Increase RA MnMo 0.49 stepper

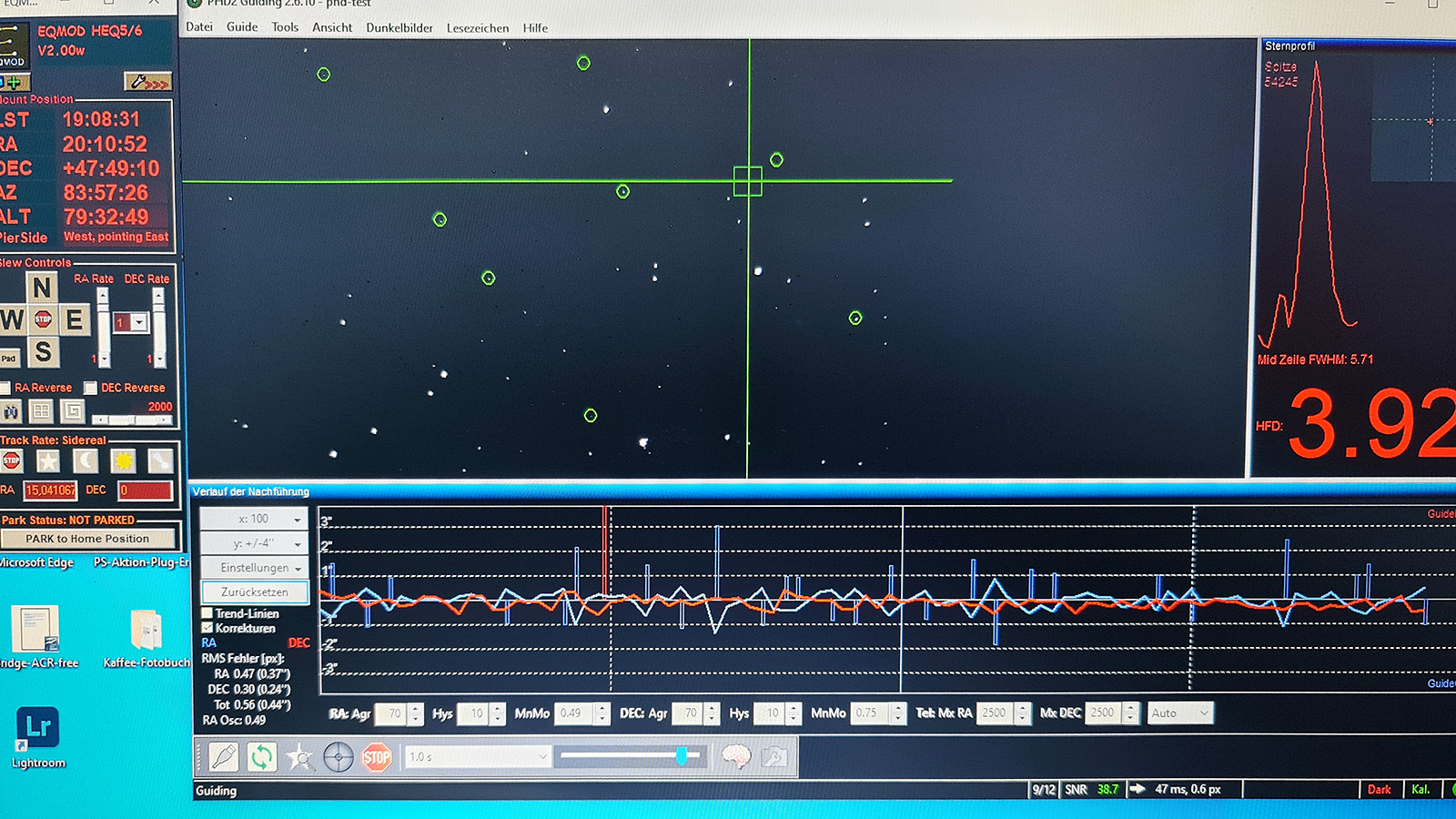pos(602,708)
